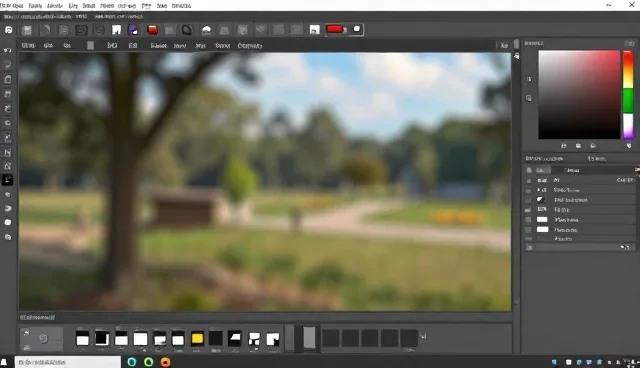Click the white circular tool above the bottom sidebar tool
Screen dimensions: 640x368
tap(8, 222)
